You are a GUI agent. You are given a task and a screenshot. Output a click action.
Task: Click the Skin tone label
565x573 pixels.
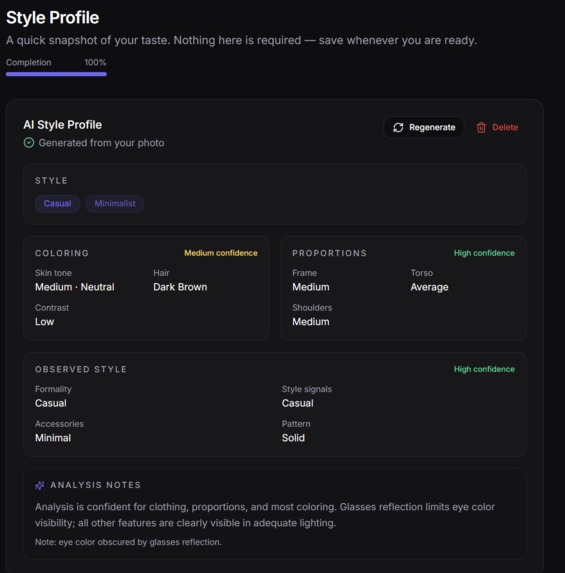point(53,273)
